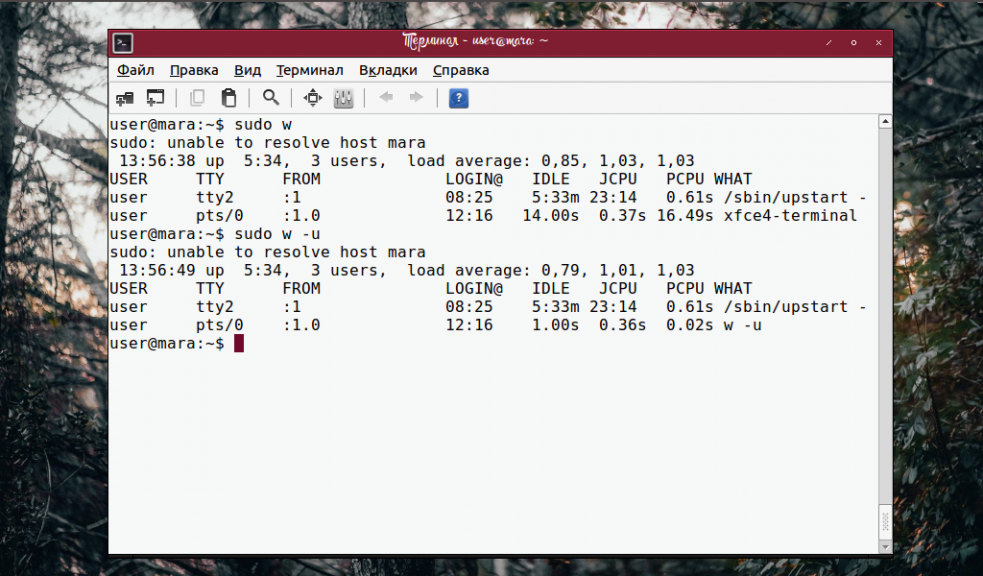Open search with the magnifier icon
This screenshot has width=983, height=576.
pyautogui.click(x=270, y=98)
